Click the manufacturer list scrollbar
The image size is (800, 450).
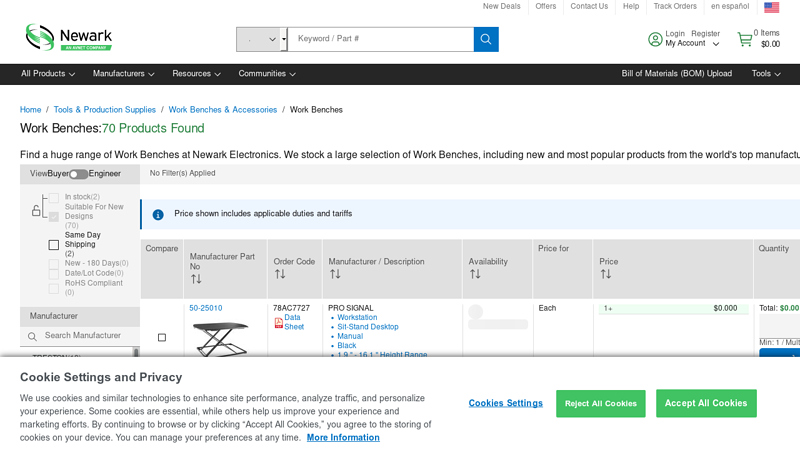(136, 352)
